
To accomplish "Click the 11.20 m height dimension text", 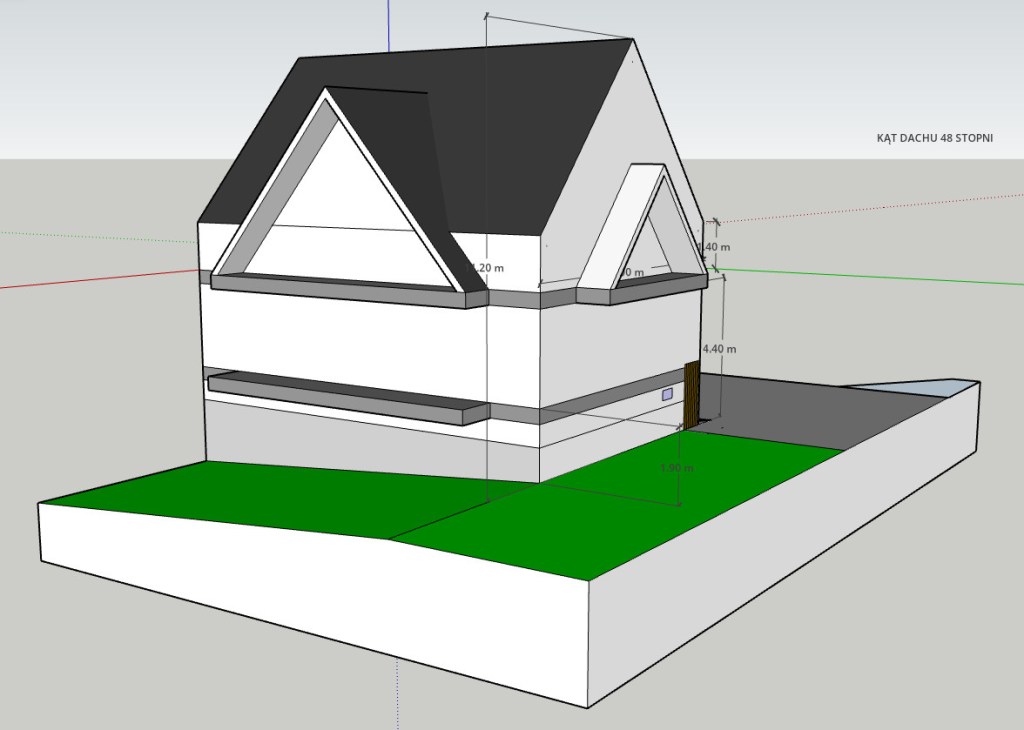I will pyautogui.click(x=486, y=268).
